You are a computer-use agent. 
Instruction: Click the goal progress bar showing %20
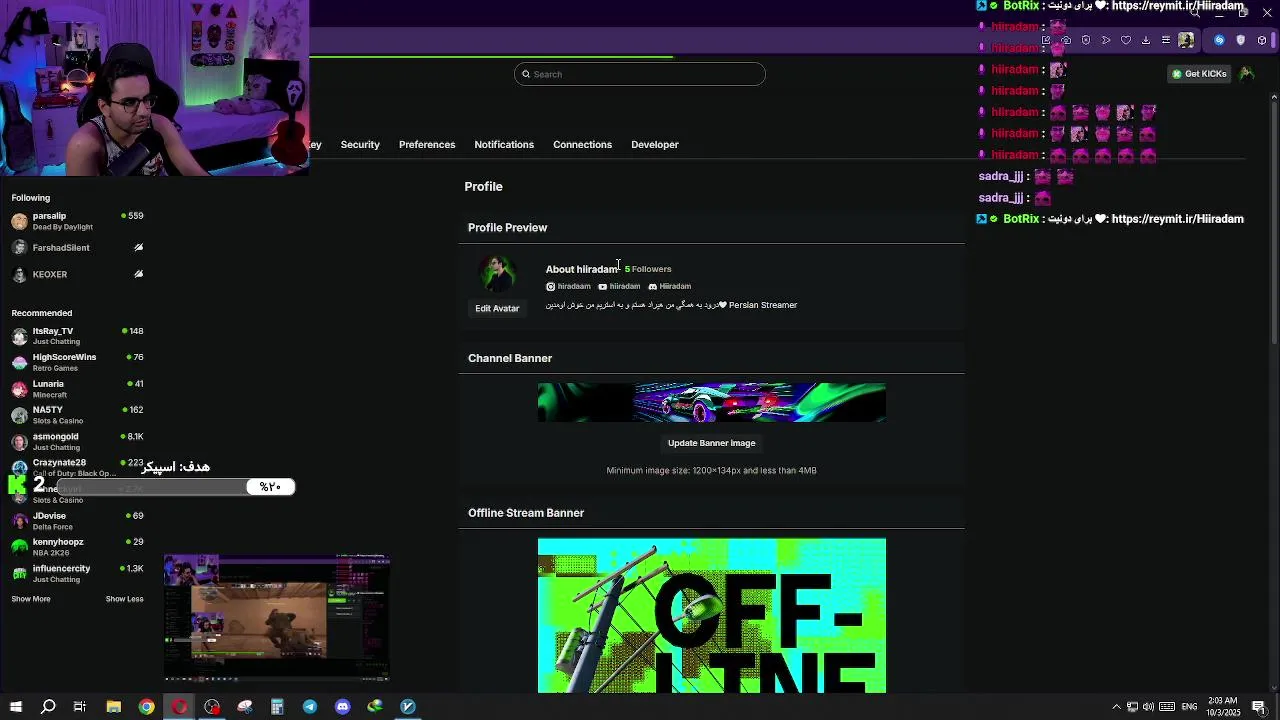tap(175, 487)
